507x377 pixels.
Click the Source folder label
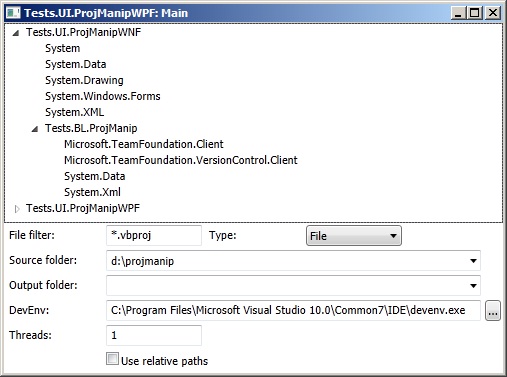click(43, 260)
